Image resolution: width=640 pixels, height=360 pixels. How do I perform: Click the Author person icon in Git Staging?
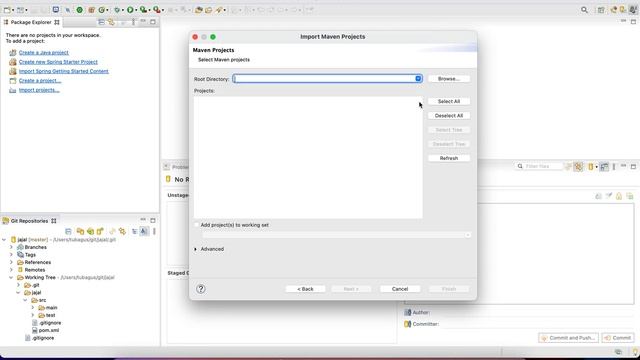click(407, 312)
